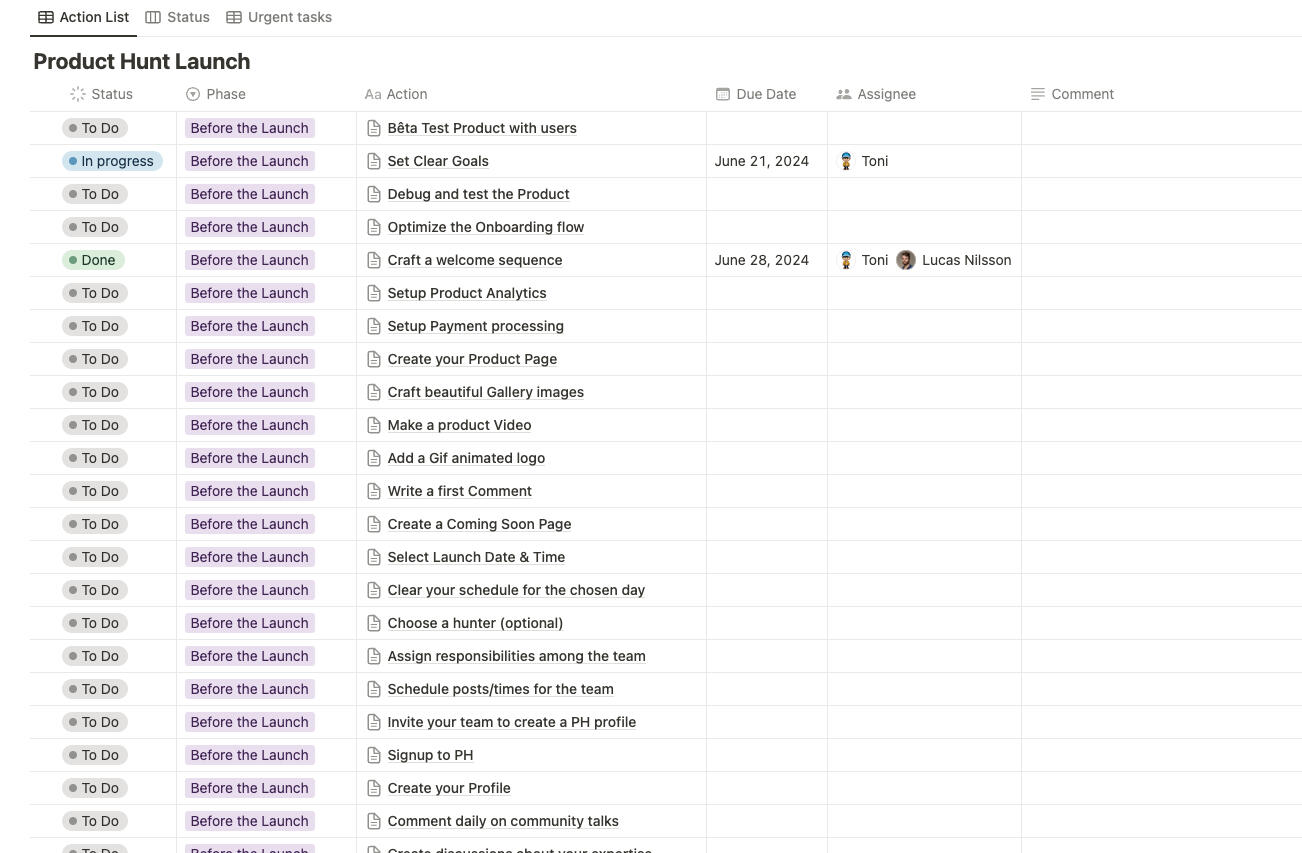Click Before the Launch tag on first row
1302x853 pixels.
click(249, 128)
